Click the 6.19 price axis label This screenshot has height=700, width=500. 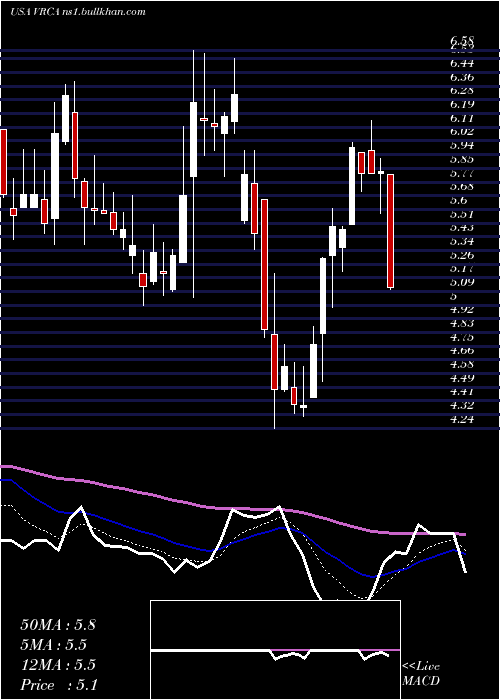click(x=462, y=104)
